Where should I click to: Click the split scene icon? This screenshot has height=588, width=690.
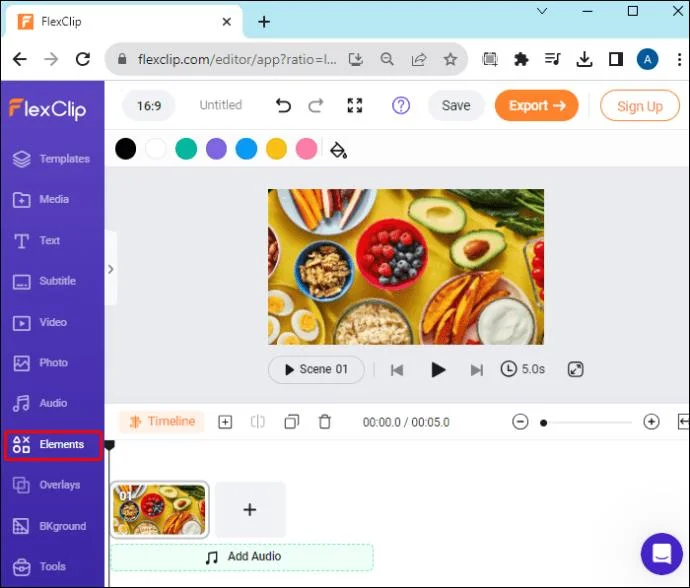pos(258,422)
